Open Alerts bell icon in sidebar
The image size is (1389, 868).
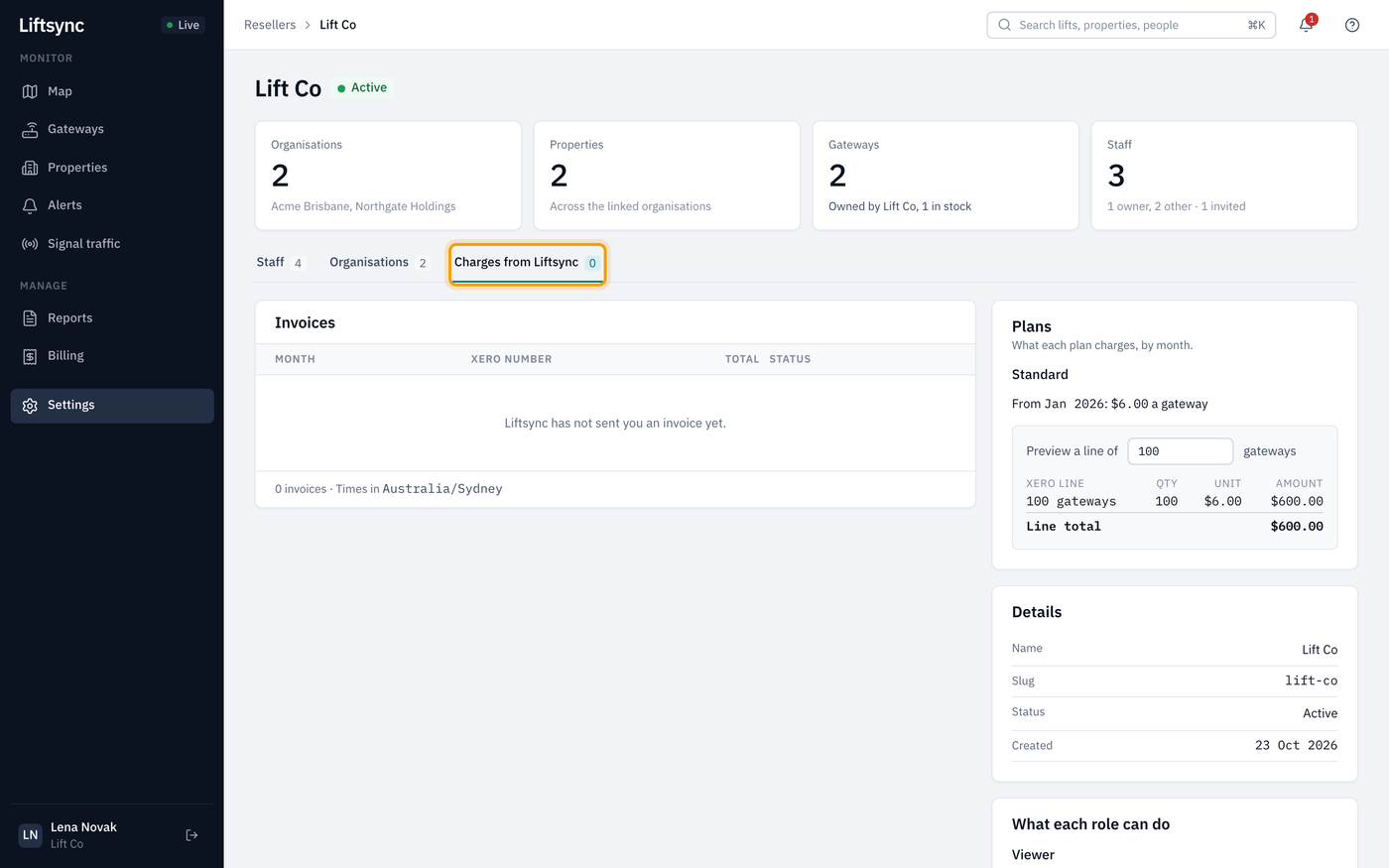30,205
